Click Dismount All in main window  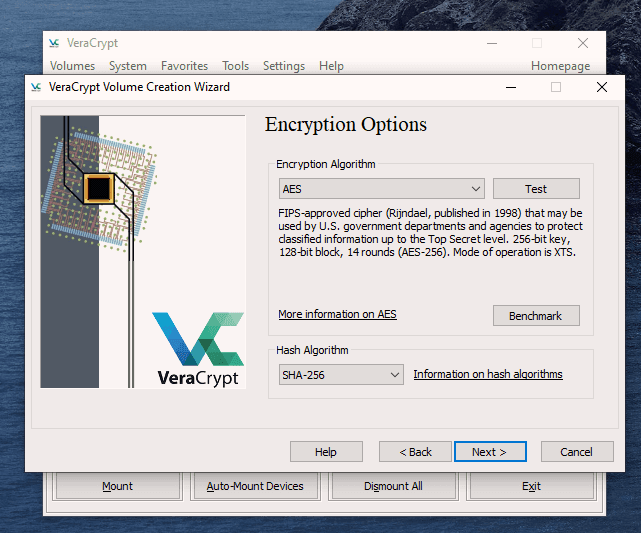393,486
